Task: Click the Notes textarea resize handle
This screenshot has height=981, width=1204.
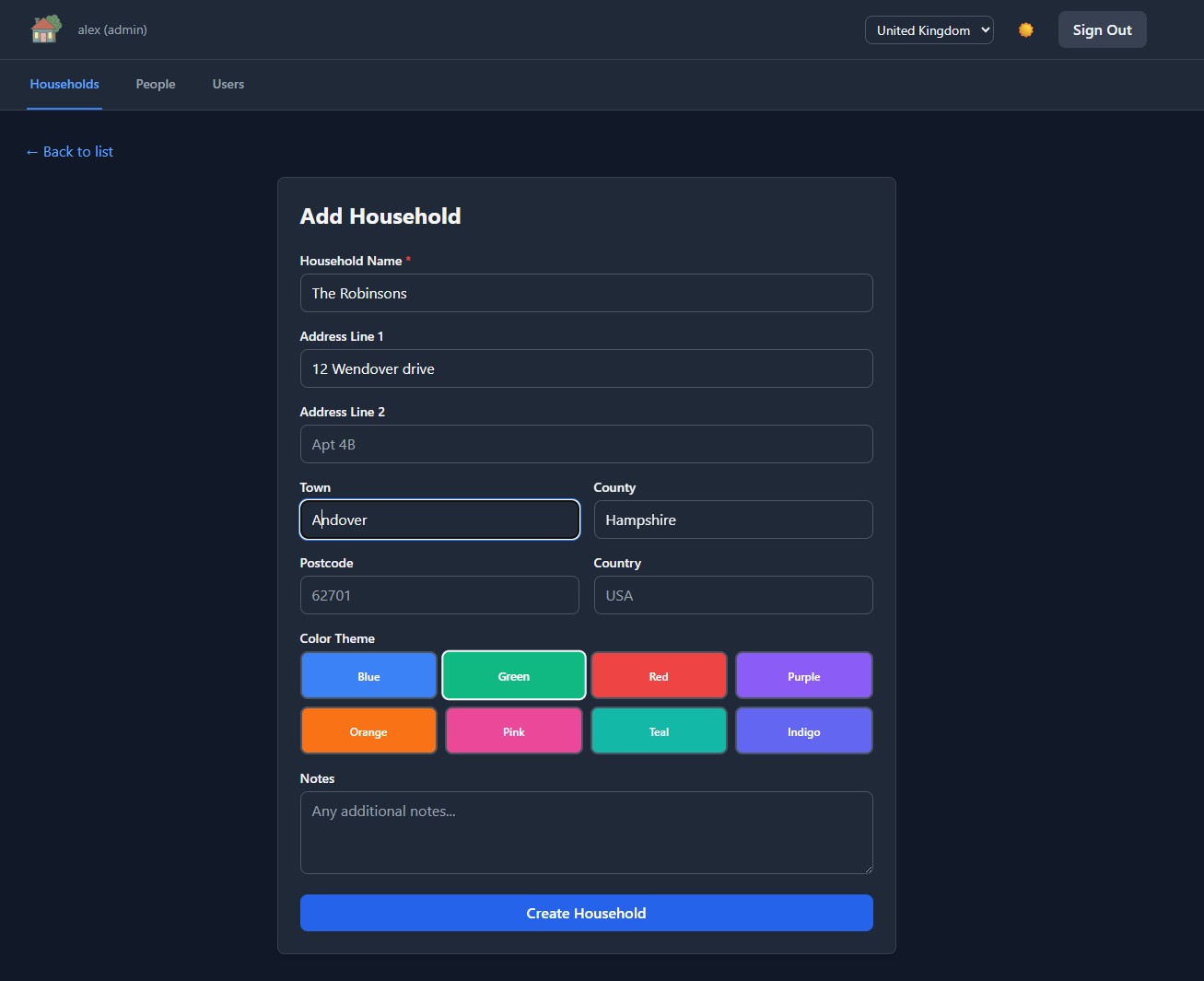Action: [x=867, y=868]
